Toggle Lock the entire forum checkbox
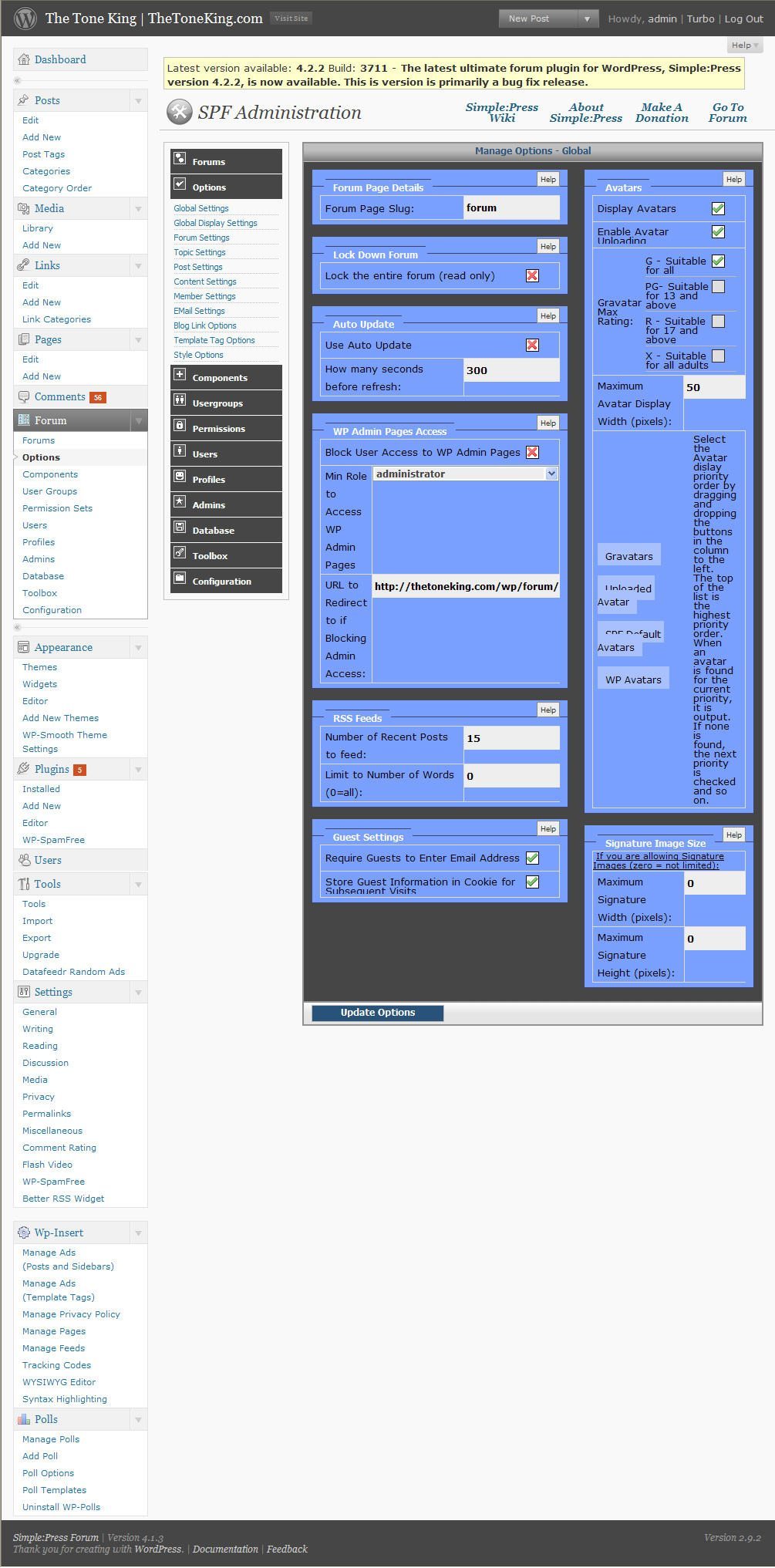775x1568 pixels. pyautogui.click(x=532, y=275)
